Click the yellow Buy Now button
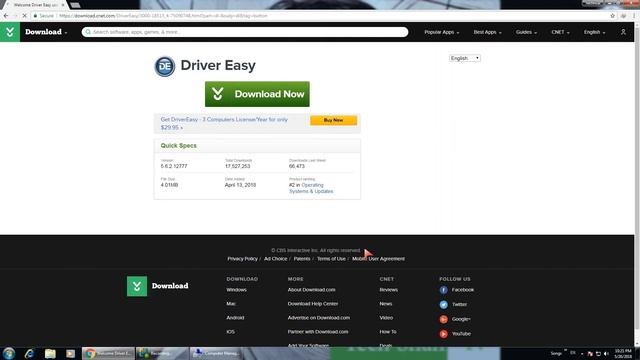 (x=333, y=120)
